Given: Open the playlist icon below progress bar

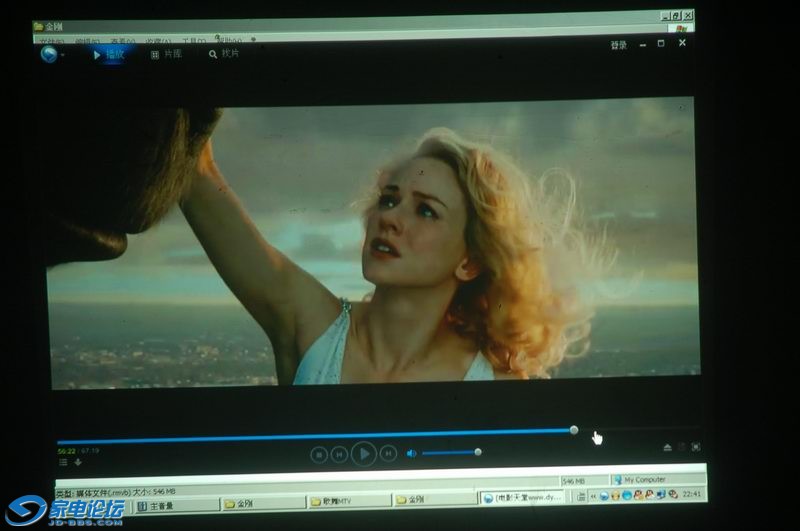Looking at the screenshot, I should coord(63,462).
